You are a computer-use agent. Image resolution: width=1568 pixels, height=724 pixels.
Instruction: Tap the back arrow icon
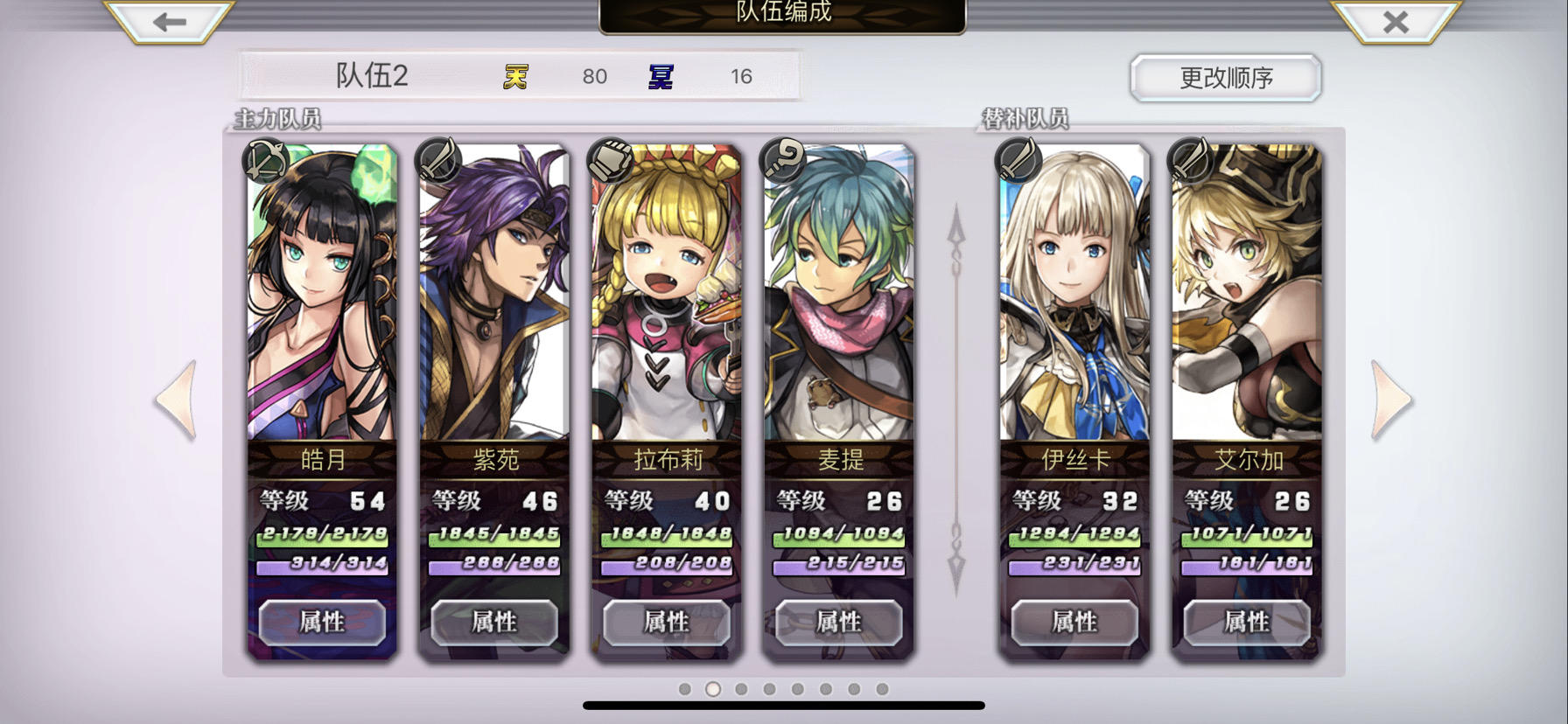(x=170, y=21)
